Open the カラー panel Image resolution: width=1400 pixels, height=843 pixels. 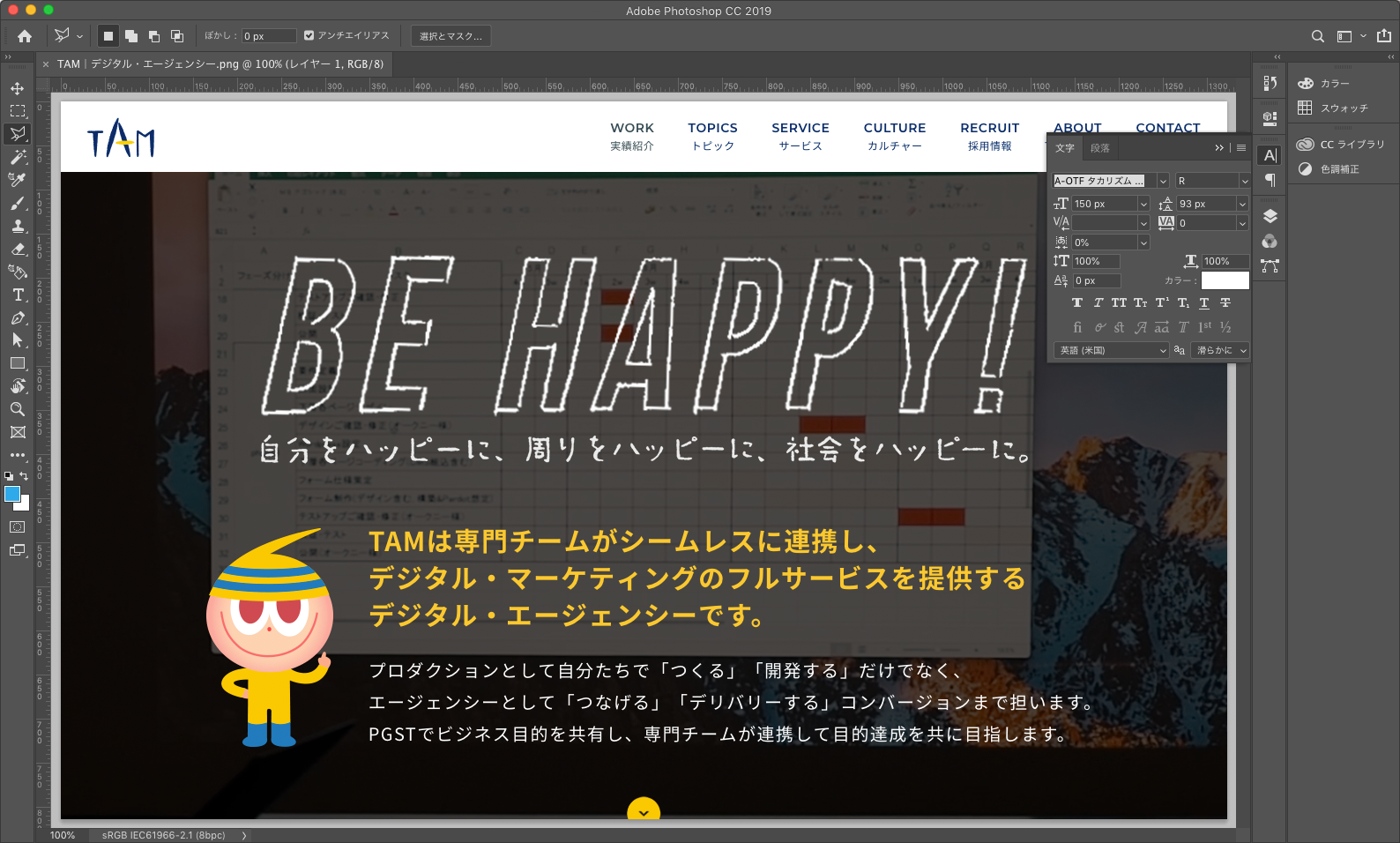[1335, 83]
